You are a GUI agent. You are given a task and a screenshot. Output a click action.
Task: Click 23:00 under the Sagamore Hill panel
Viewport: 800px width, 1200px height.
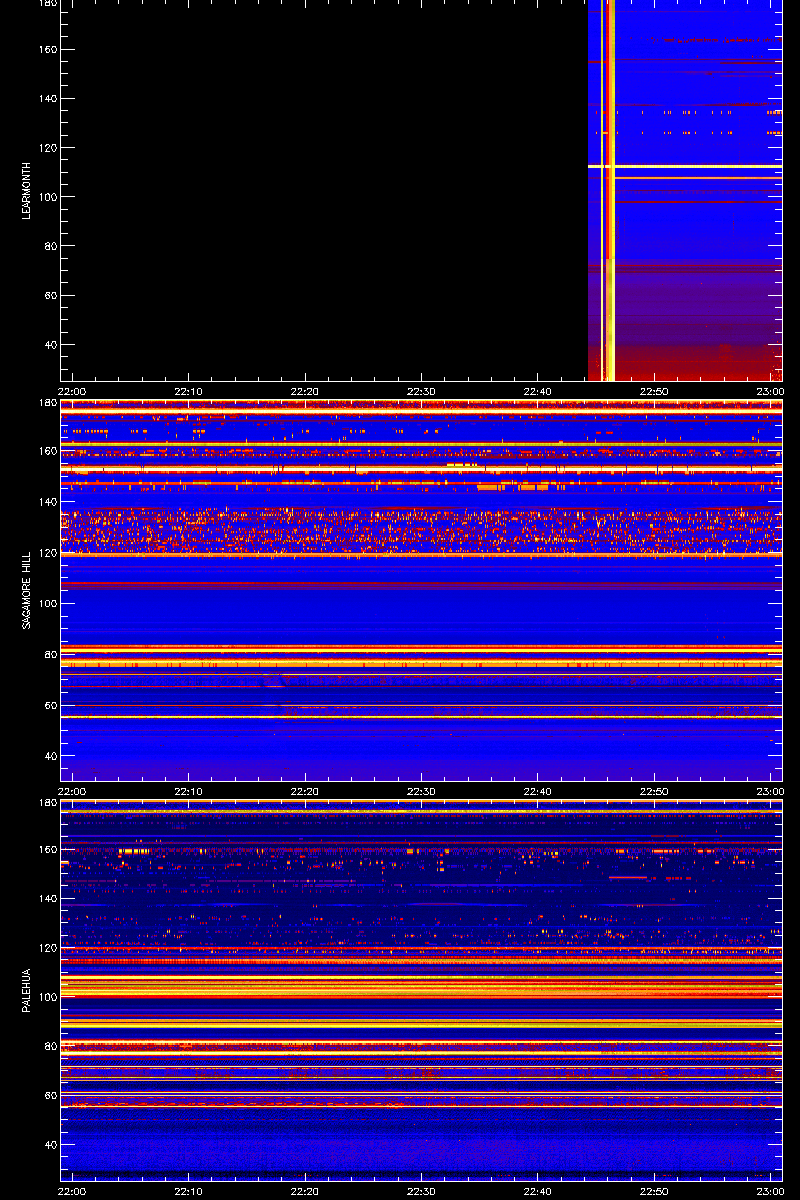tap(770, 791)
